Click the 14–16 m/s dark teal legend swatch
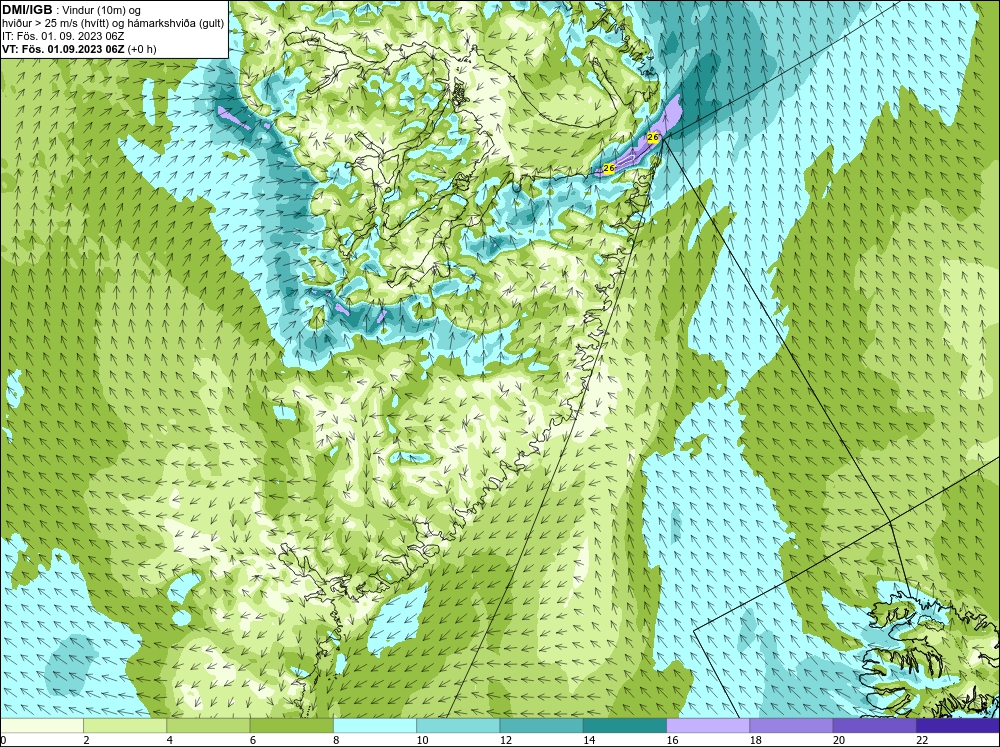Screen dimensions: 1000x747 tap(625, 726)
